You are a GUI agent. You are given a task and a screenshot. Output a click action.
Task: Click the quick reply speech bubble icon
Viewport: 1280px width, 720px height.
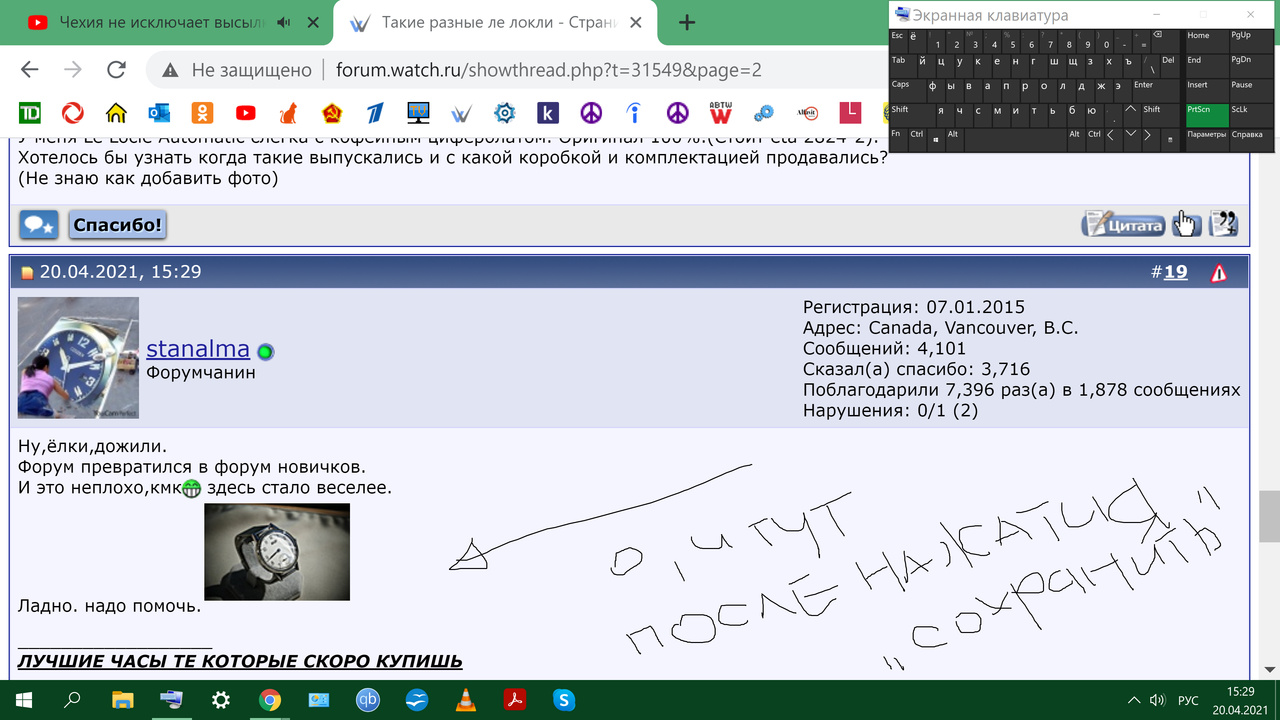[x=39, y=225]
